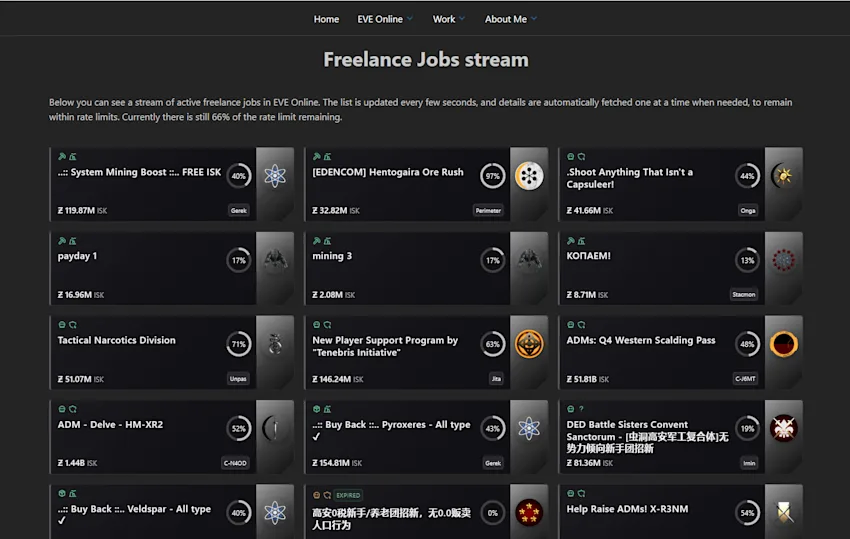Click Onga location tag
This screenshot has height=539, width=850.
pyautogui.click(x=748, y=210)
